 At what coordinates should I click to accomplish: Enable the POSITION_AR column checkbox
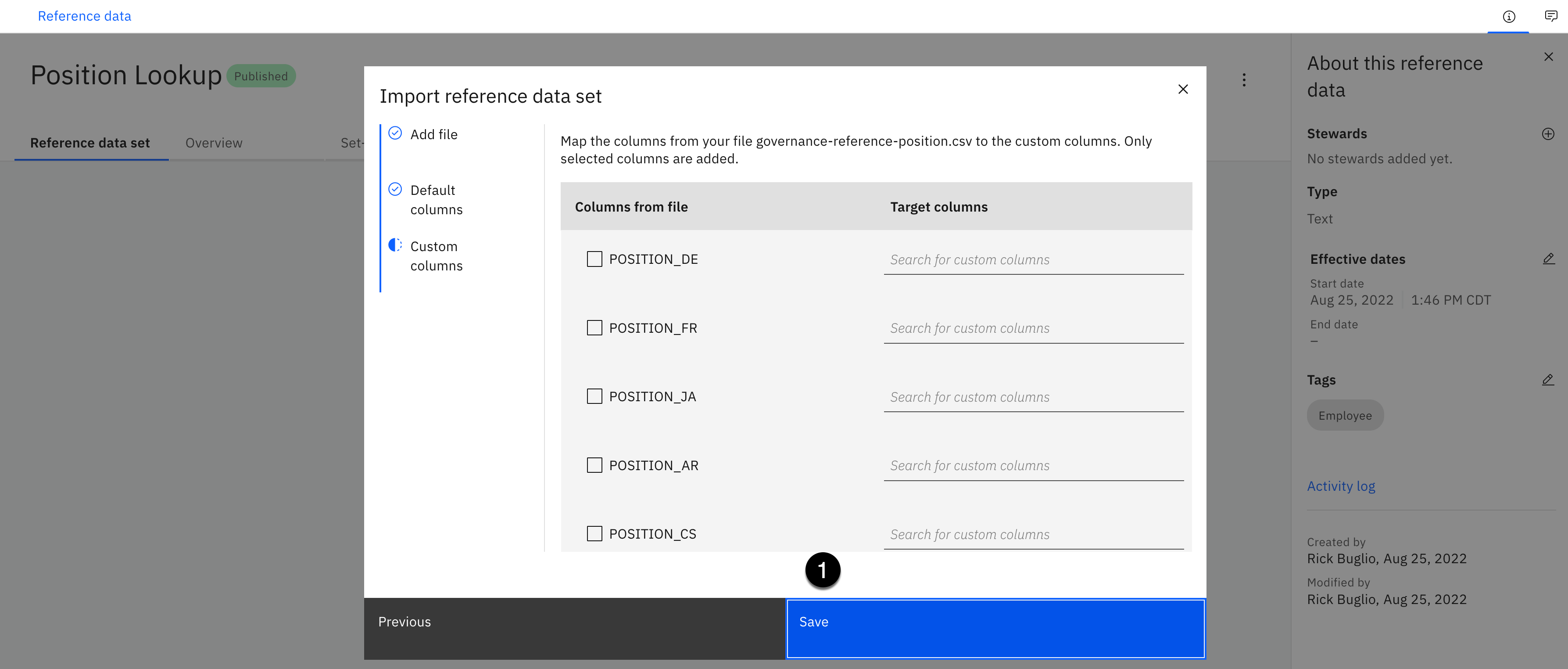coord(594,465)
